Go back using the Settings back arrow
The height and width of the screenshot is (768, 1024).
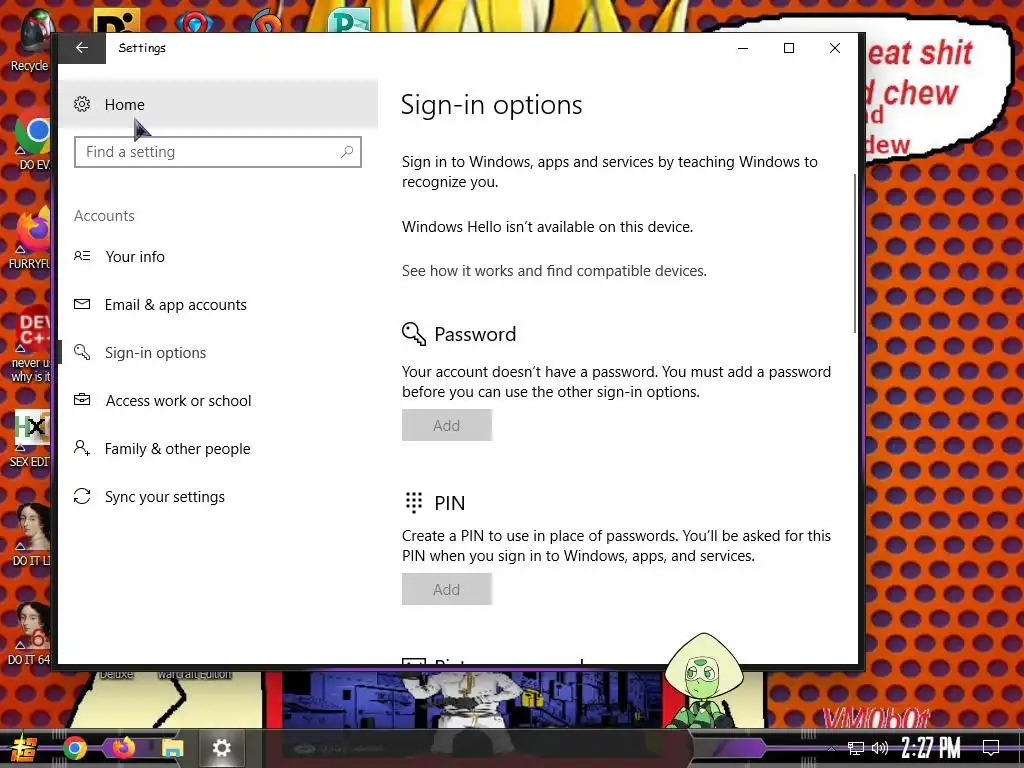click(82, 48)
